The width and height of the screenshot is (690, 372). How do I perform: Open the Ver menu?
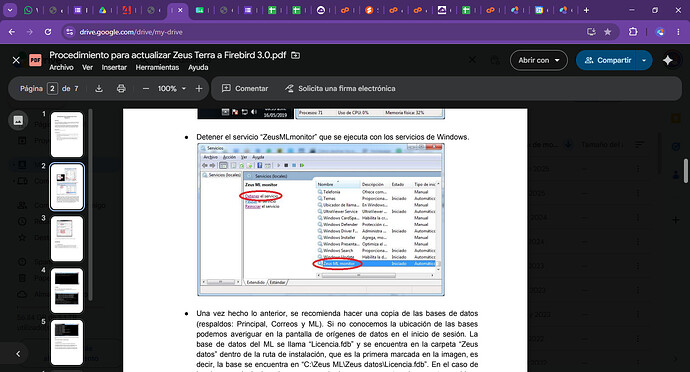click(88, 67)
